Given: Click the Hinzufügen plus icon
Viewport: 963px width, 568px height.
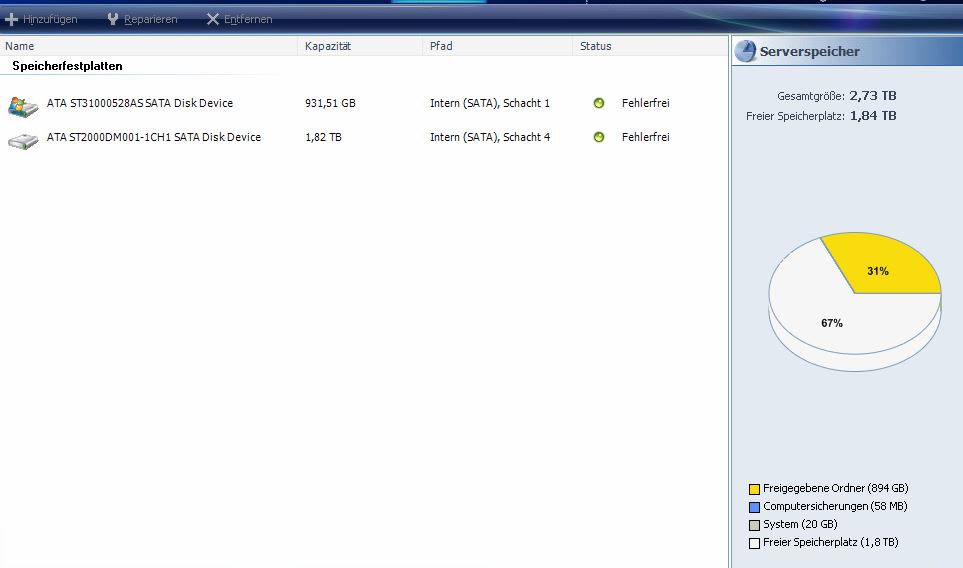Looking at the screenshot, I should click(12, 19).
